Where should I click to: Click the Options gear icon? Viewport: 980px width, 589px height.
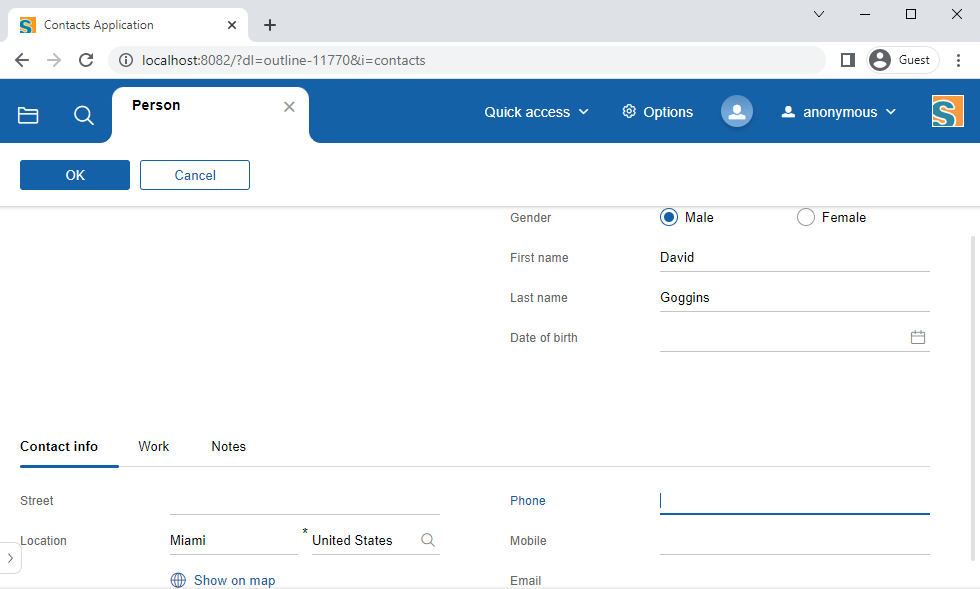pyautogui.click(x=629, y=112)
